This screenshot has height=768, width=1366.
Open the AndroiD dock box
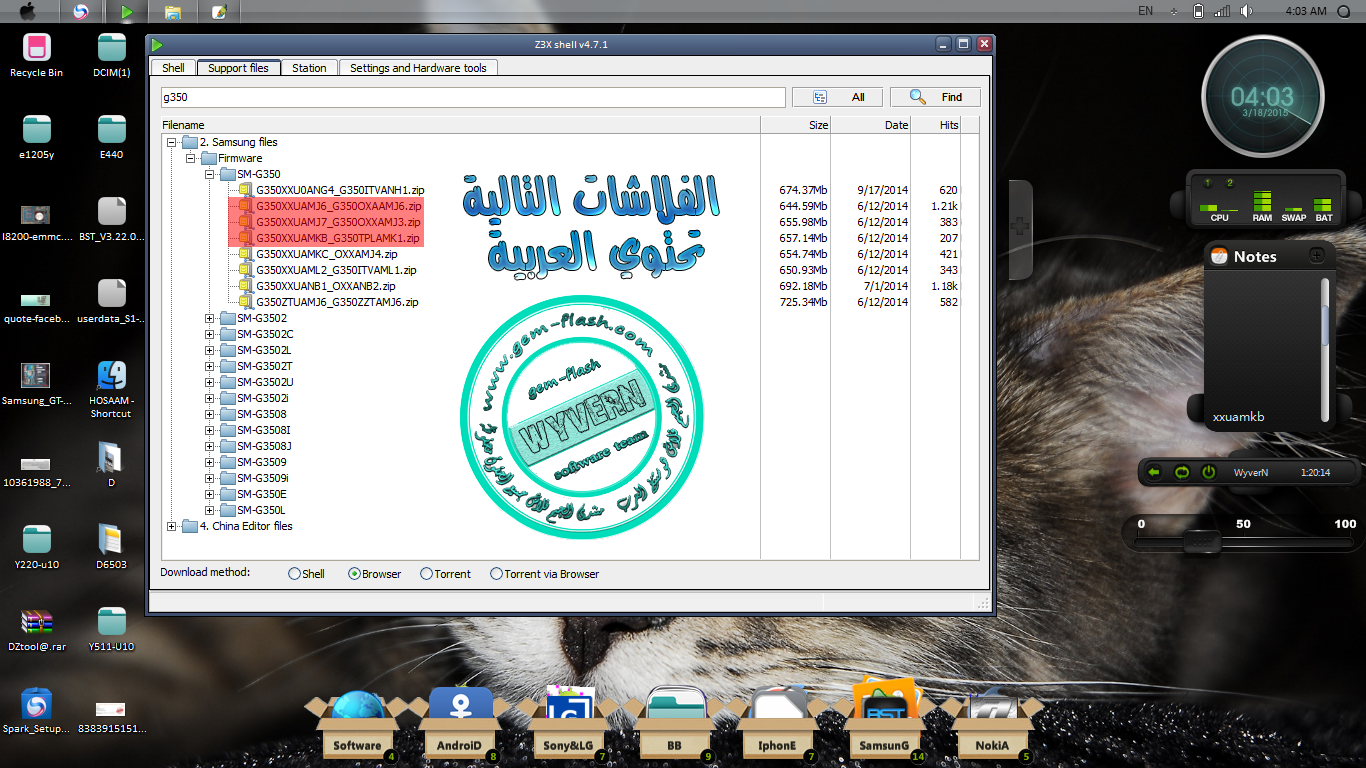coord(460,727)
